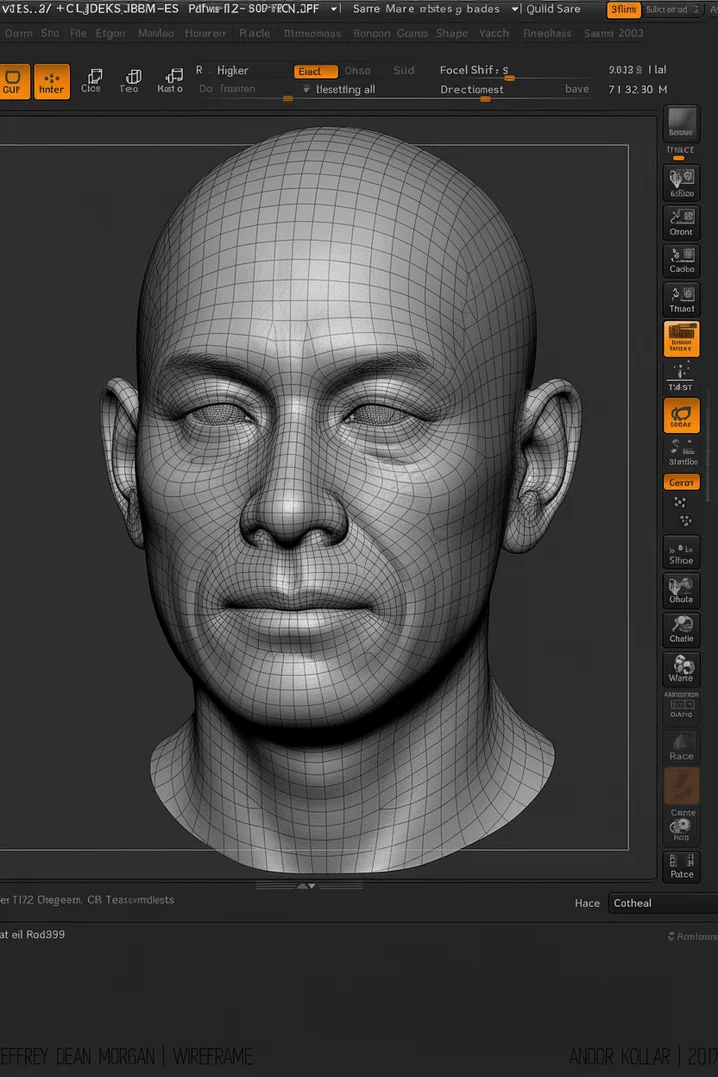718x1077 pixels.
Task: Adjust the Focel Shift slider
Action: coord(508,78)
